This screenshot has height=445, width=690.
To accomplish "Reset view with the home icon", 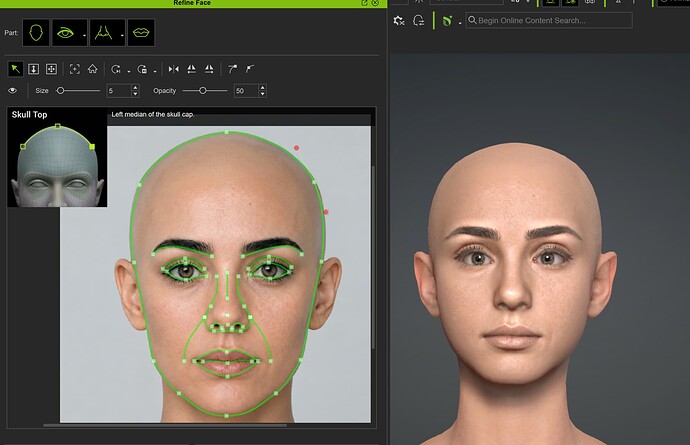I will [92, 69].
